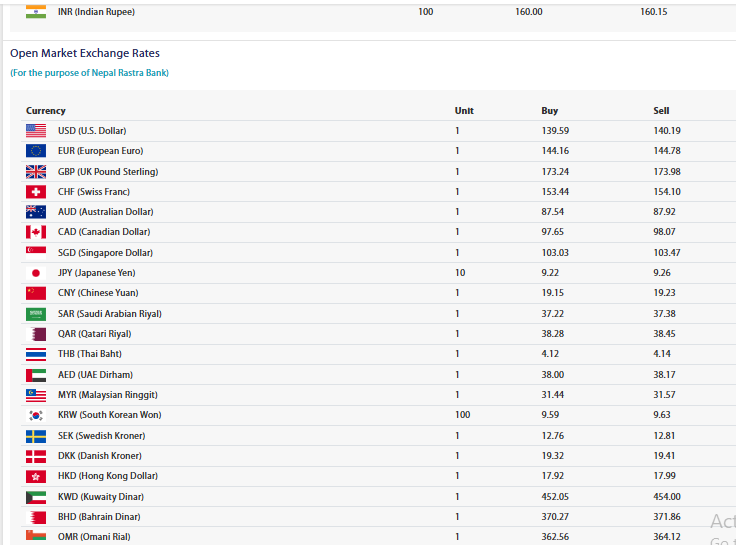The width and height of the screenshot is (736, 545).
Task: Click the Buy column header
Action: pyautogui.click(x=550, y=111)
